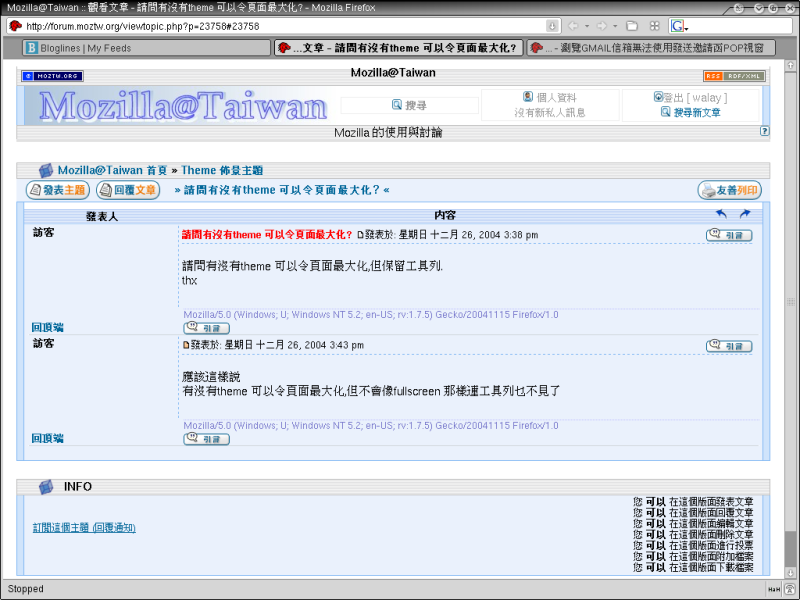
Task: Click the go arrow icon in address bar
Action: pyautogui.click(x=553, y=26)
